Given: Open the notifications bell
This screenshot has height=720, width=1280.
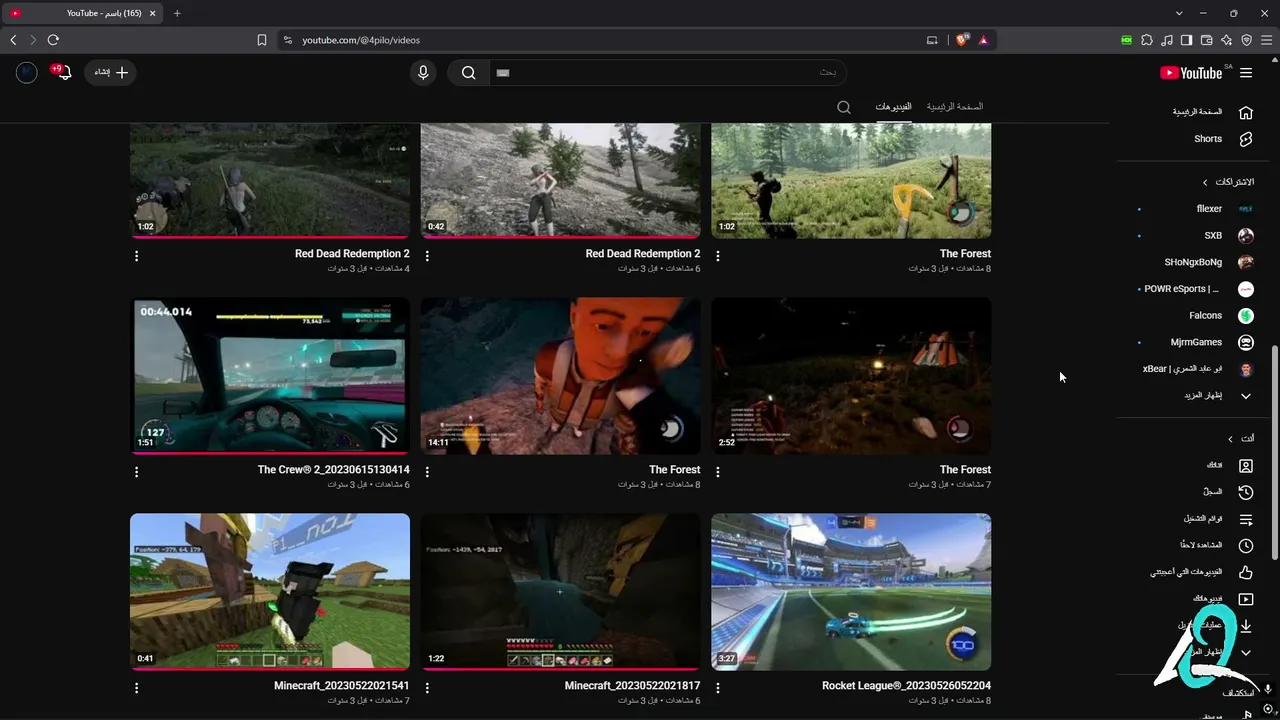Looking at the screenshot, I should [63, 73].
